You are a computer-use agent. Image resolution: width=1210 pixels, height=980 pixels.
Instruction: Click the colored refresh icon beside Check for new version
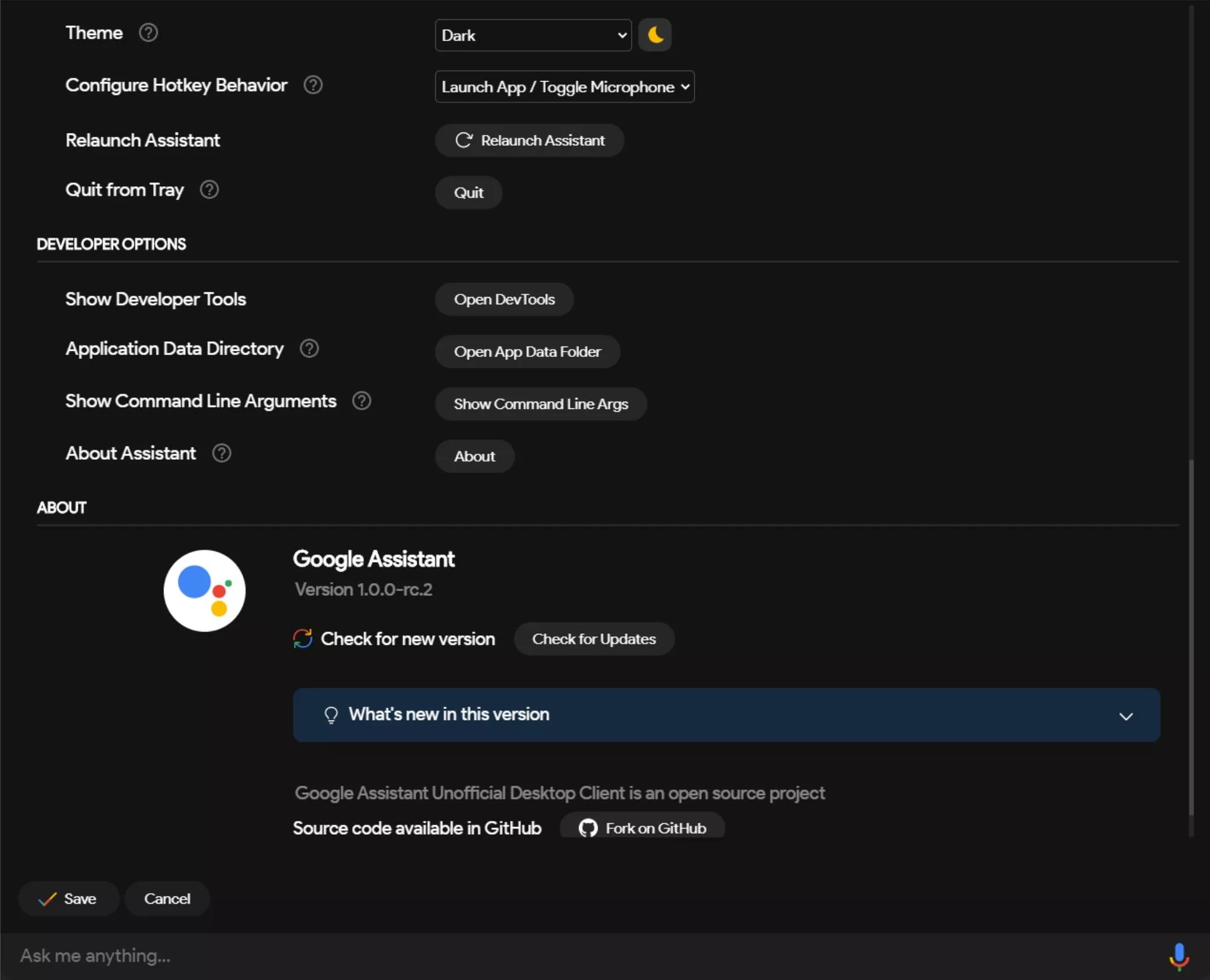(x=302, y=639)
